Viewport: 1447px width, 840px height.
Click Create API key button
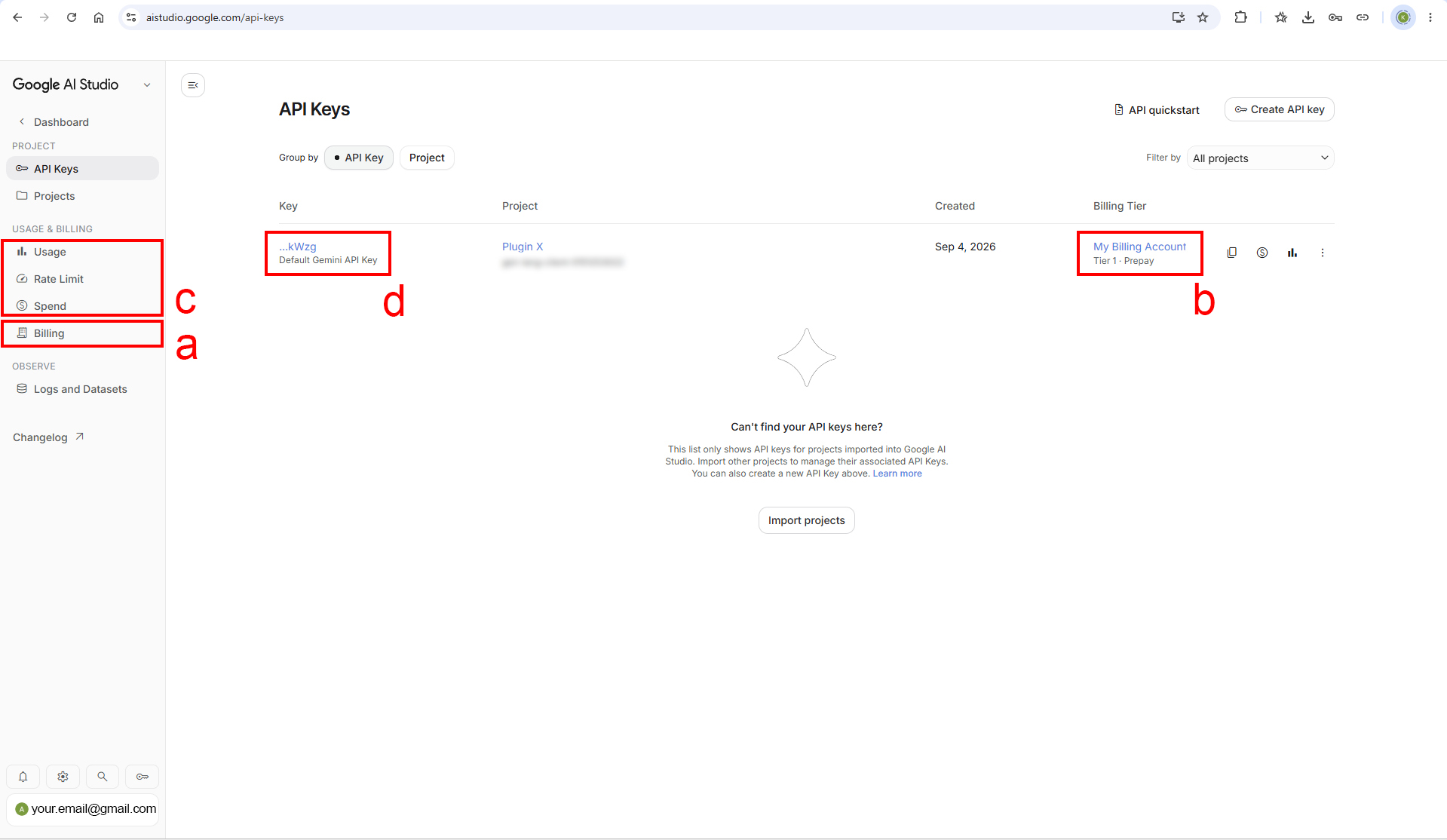1279,109
